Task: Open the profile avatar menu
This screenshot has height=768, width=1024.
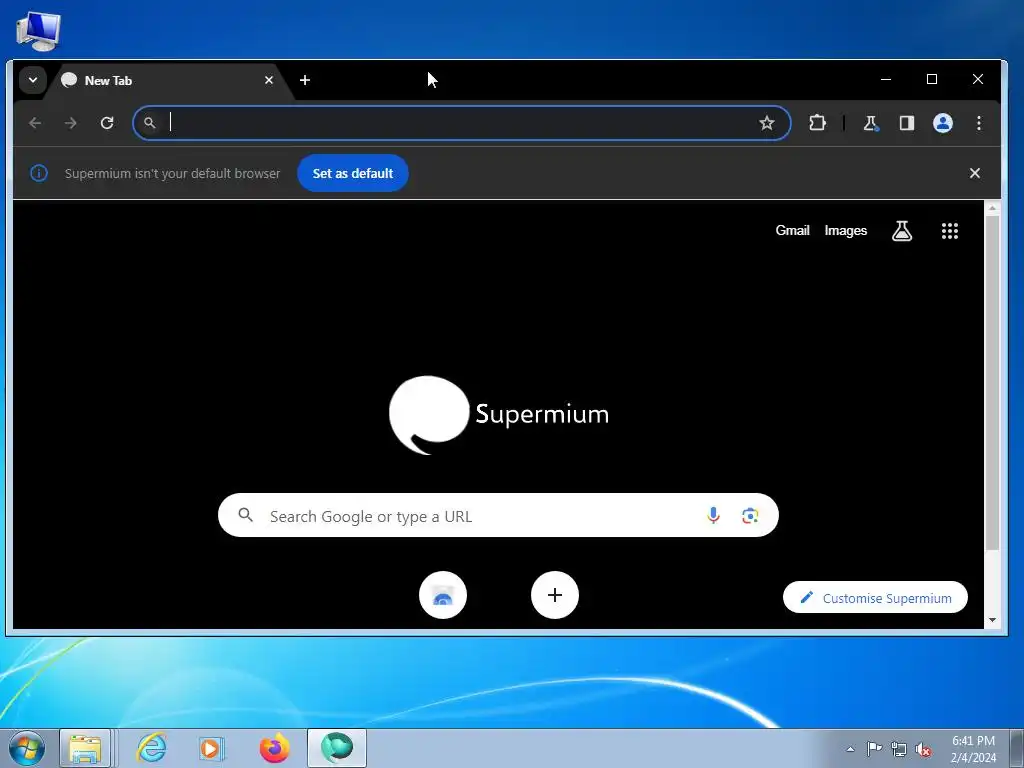Action: (x=942, y=123)
